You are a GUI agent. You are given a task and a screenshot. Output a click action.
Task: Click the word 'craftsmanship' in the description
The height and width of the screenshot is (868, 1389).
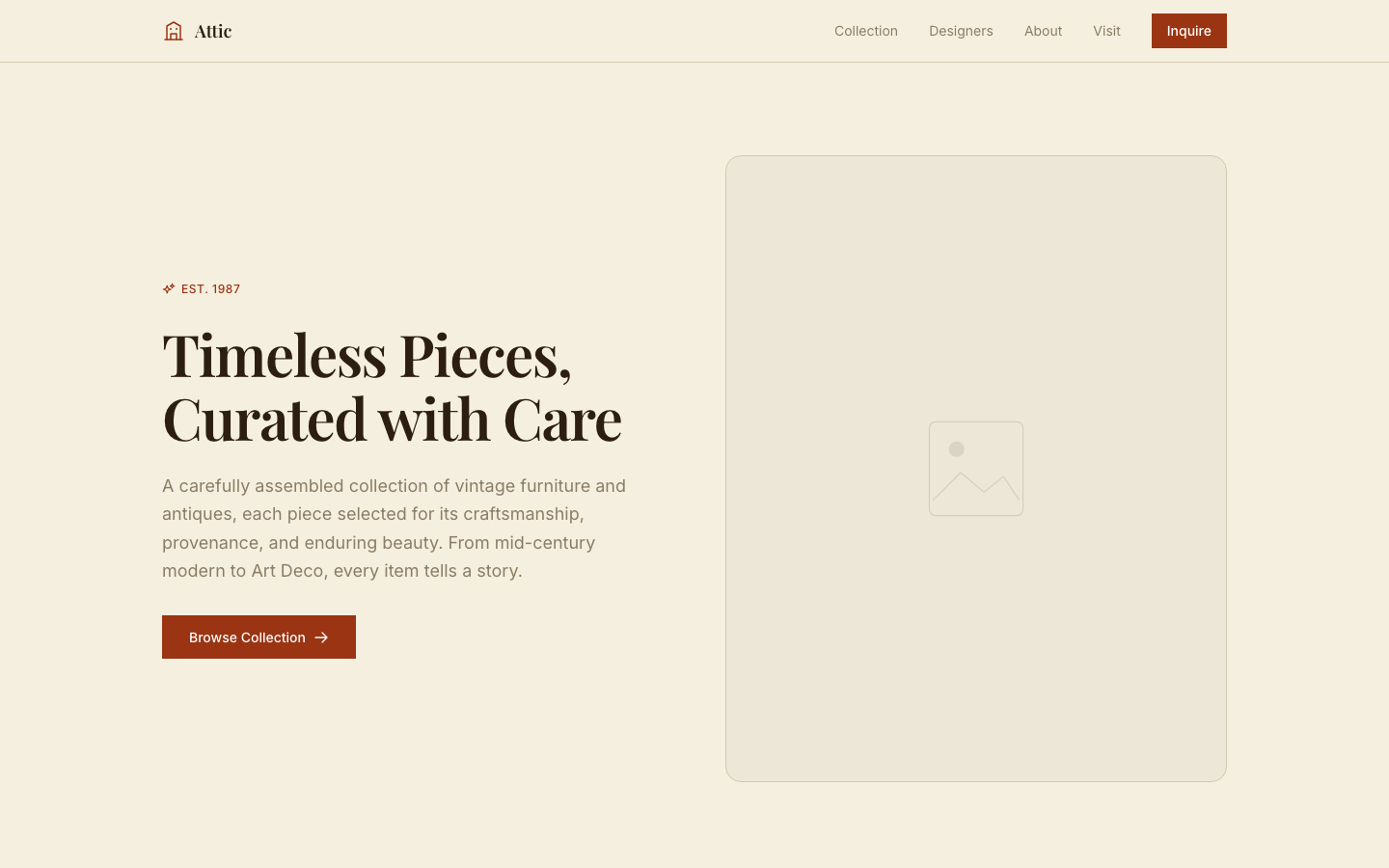522,514
